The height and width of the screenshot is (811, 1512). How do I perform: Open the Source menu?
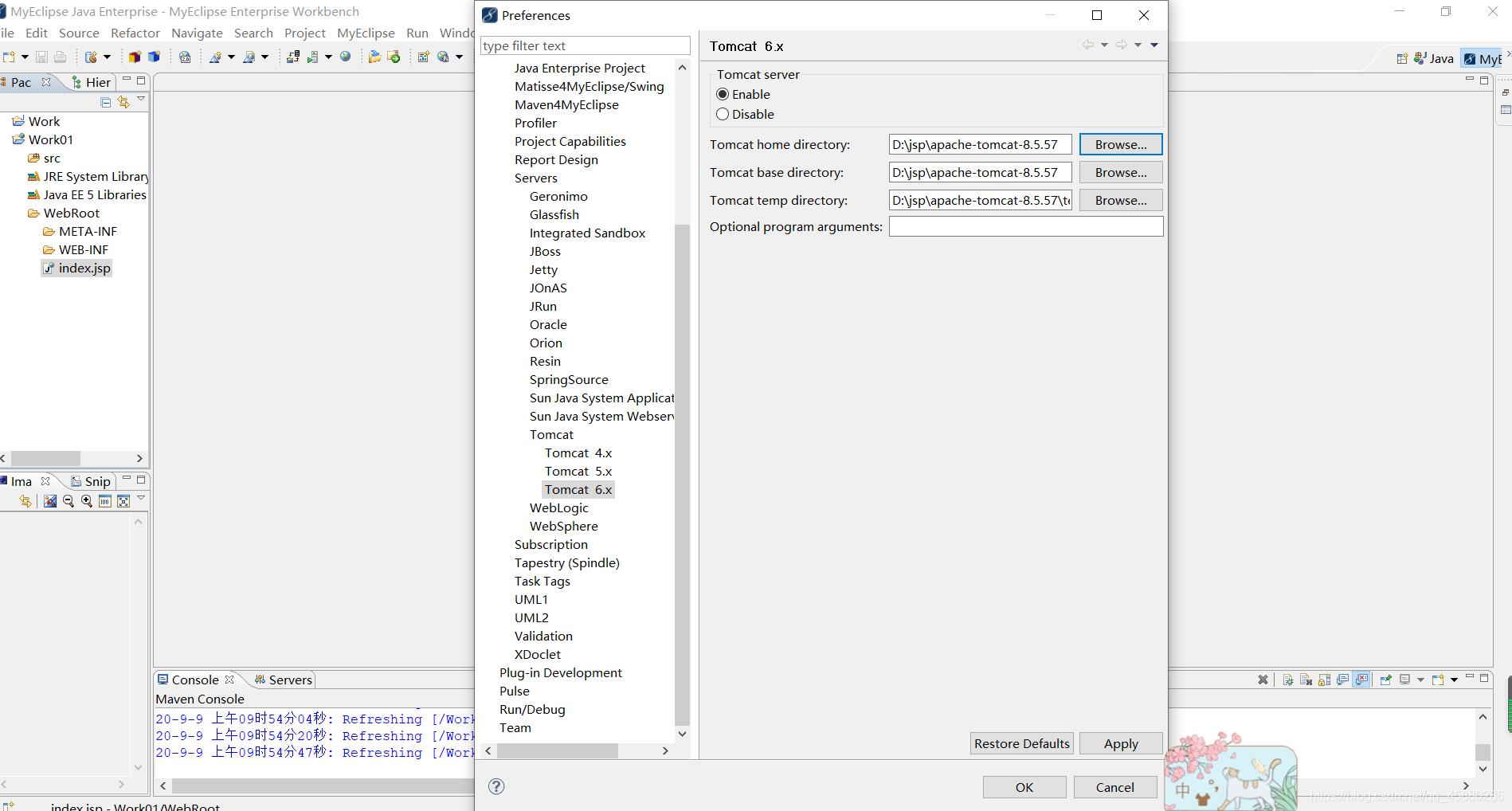point(79,33)
